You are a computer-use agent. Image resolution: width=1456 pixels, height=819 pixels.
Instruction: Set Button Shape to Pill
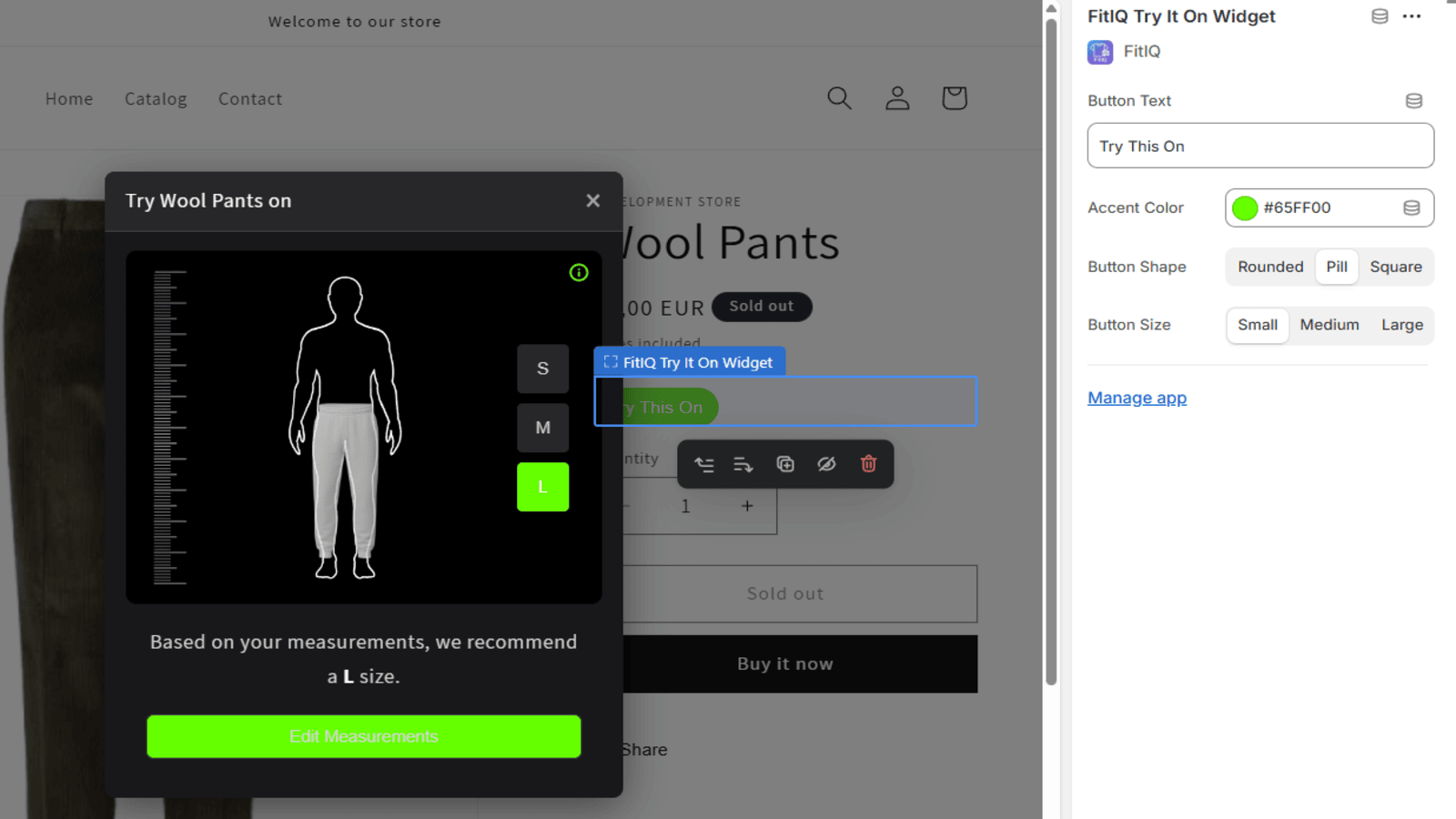[x=1337, y=267]
